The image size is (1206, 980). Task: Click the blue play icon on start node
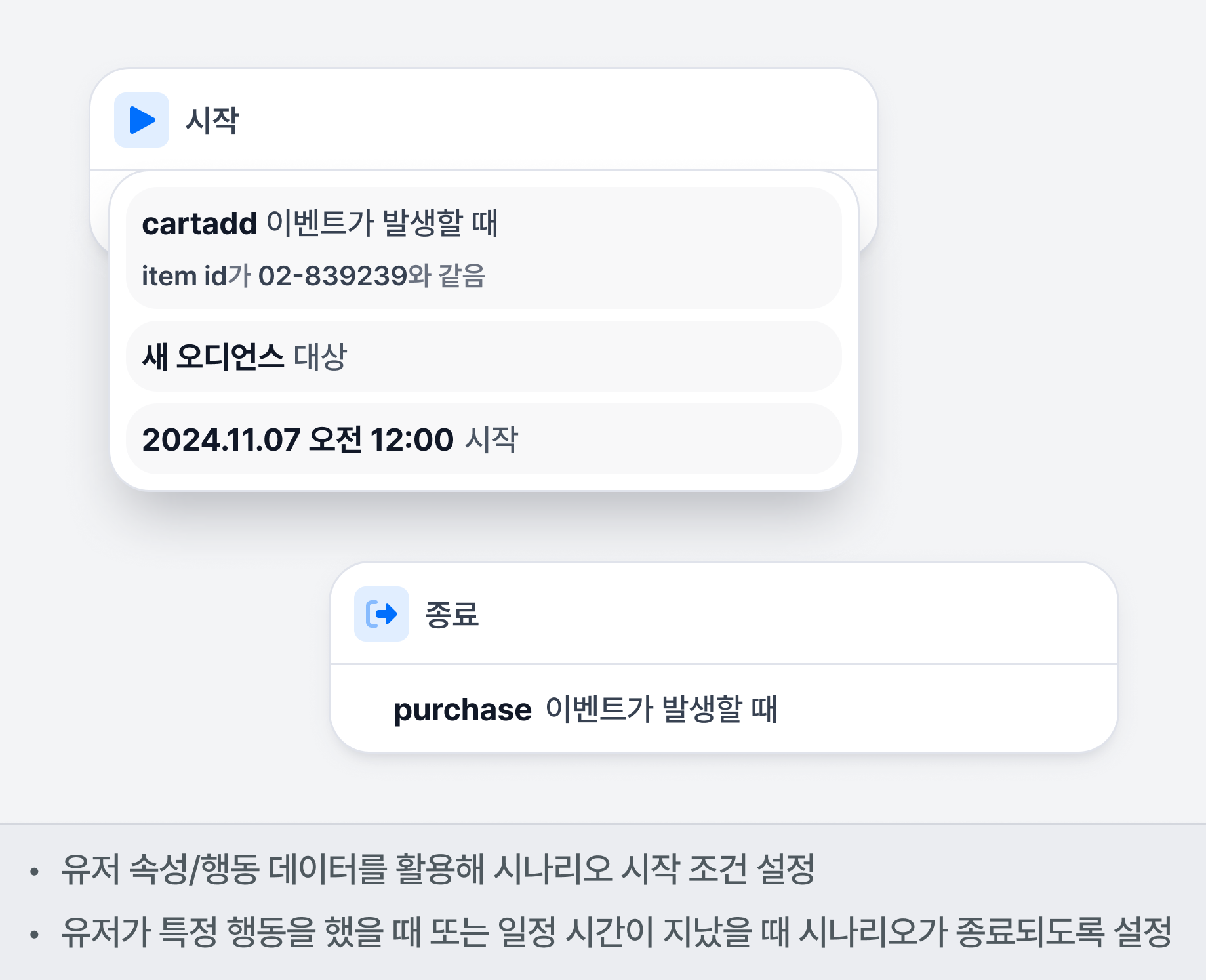pyautogui.click(x=142, y=120)
